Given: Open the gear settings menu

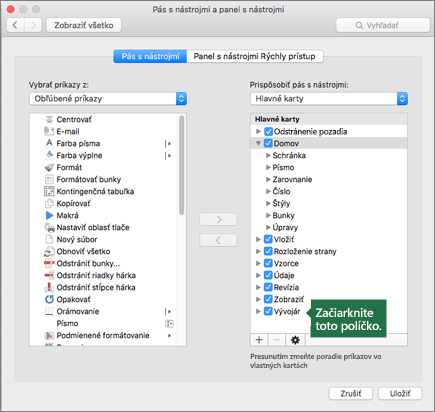Looking at the screenshot, I should (x=295, y=340).
